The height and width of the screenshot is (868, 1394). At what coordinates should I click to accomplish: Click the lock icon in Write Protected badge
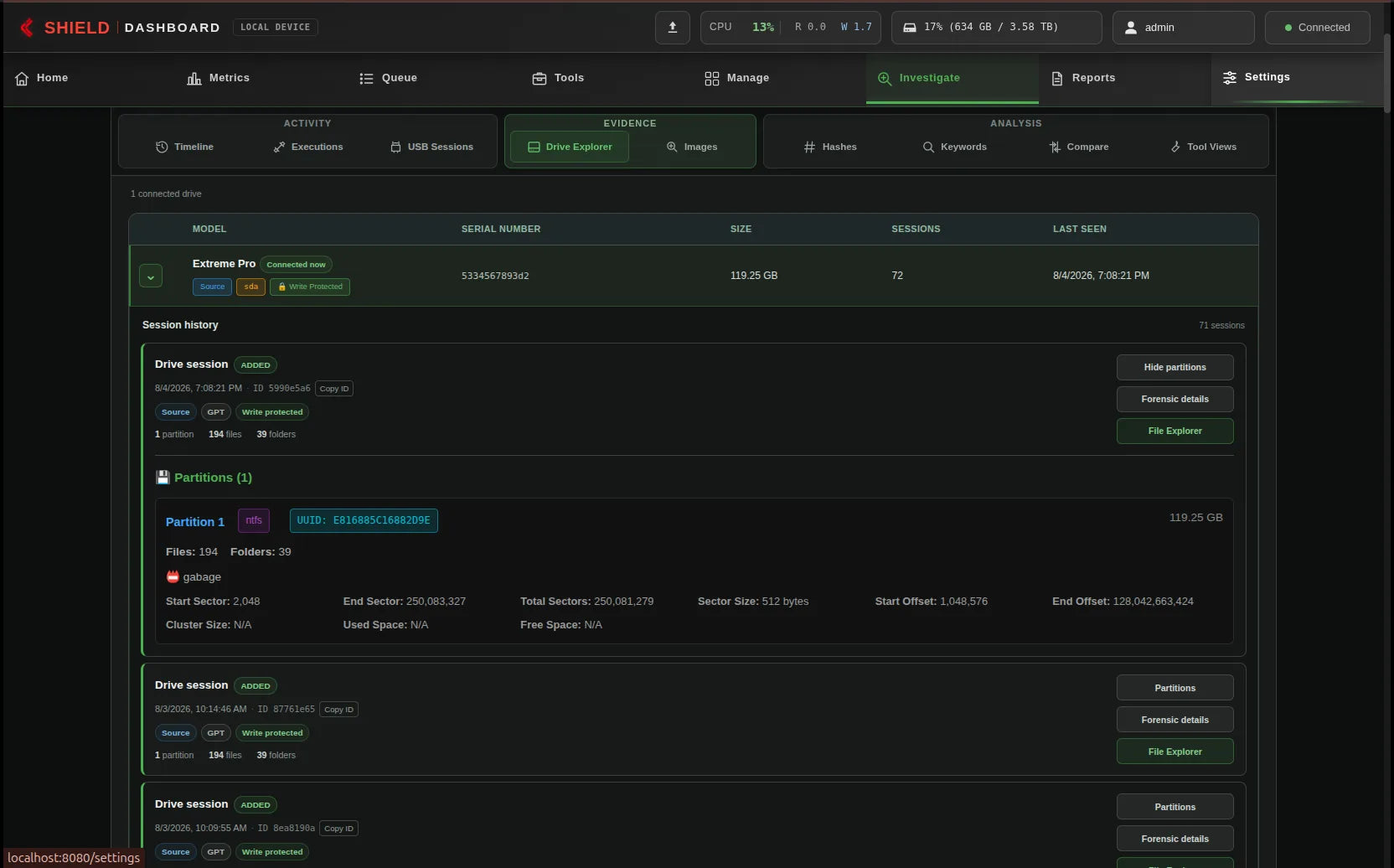coord(282,287)
